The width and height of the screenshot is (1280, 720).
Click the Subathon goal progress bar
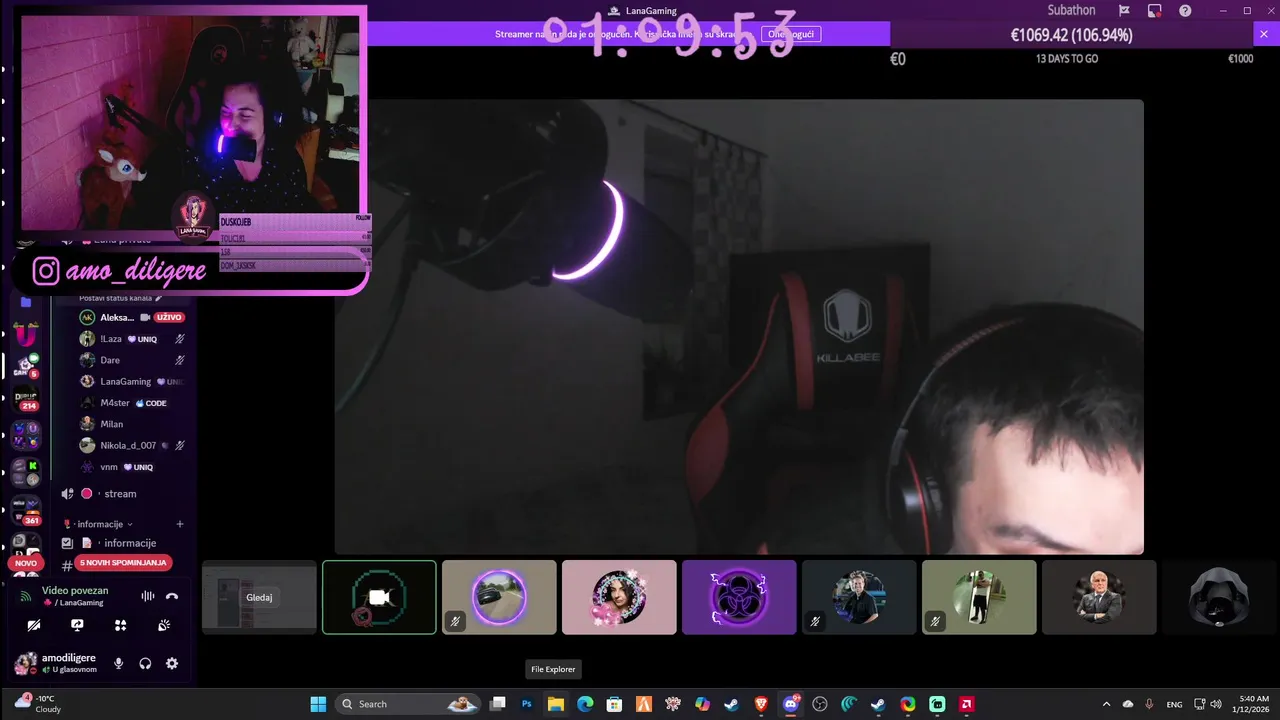1070,35
